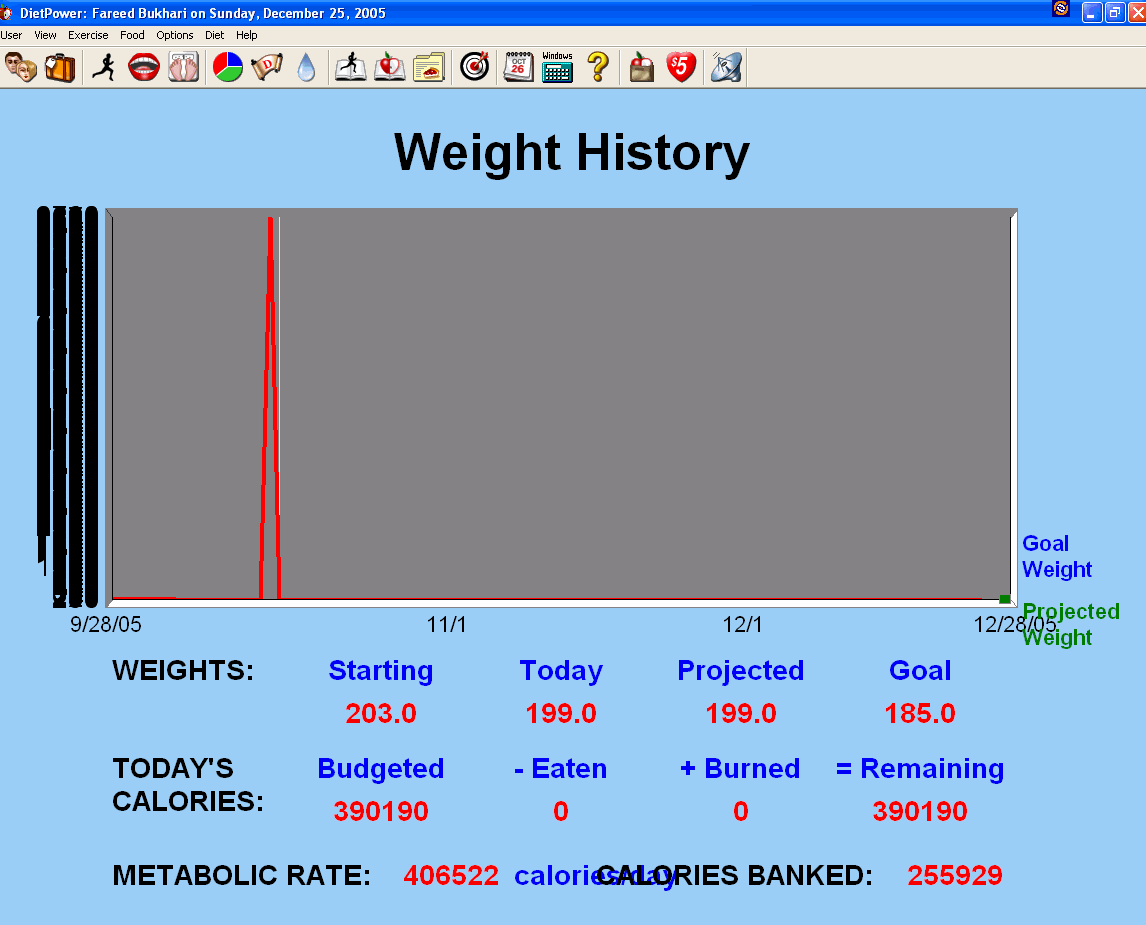Open the suitcase icon in toolbar
The image size is (1146, 925).
(60, 67)
